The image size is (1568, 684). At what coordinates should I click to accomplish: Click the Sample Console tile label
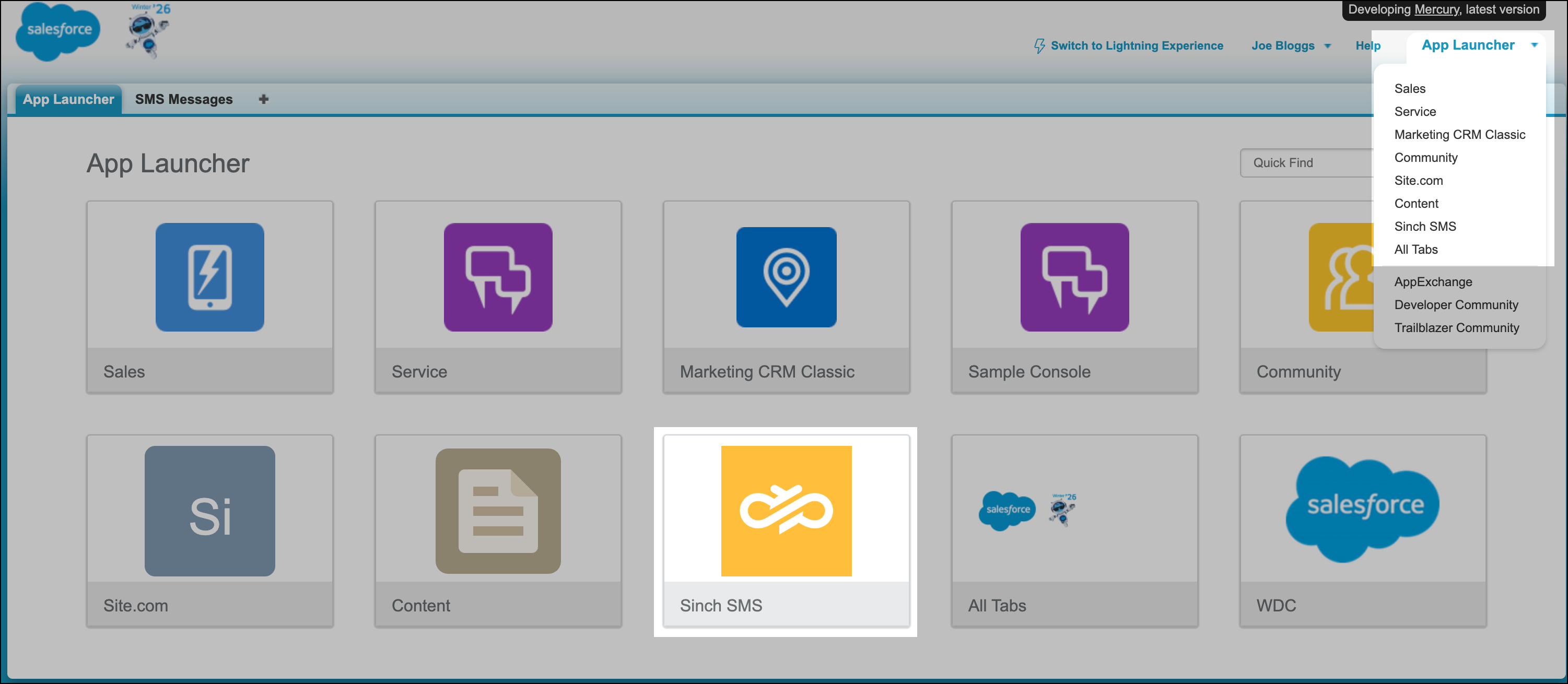pyautogui.click(x=1029, y=372)
